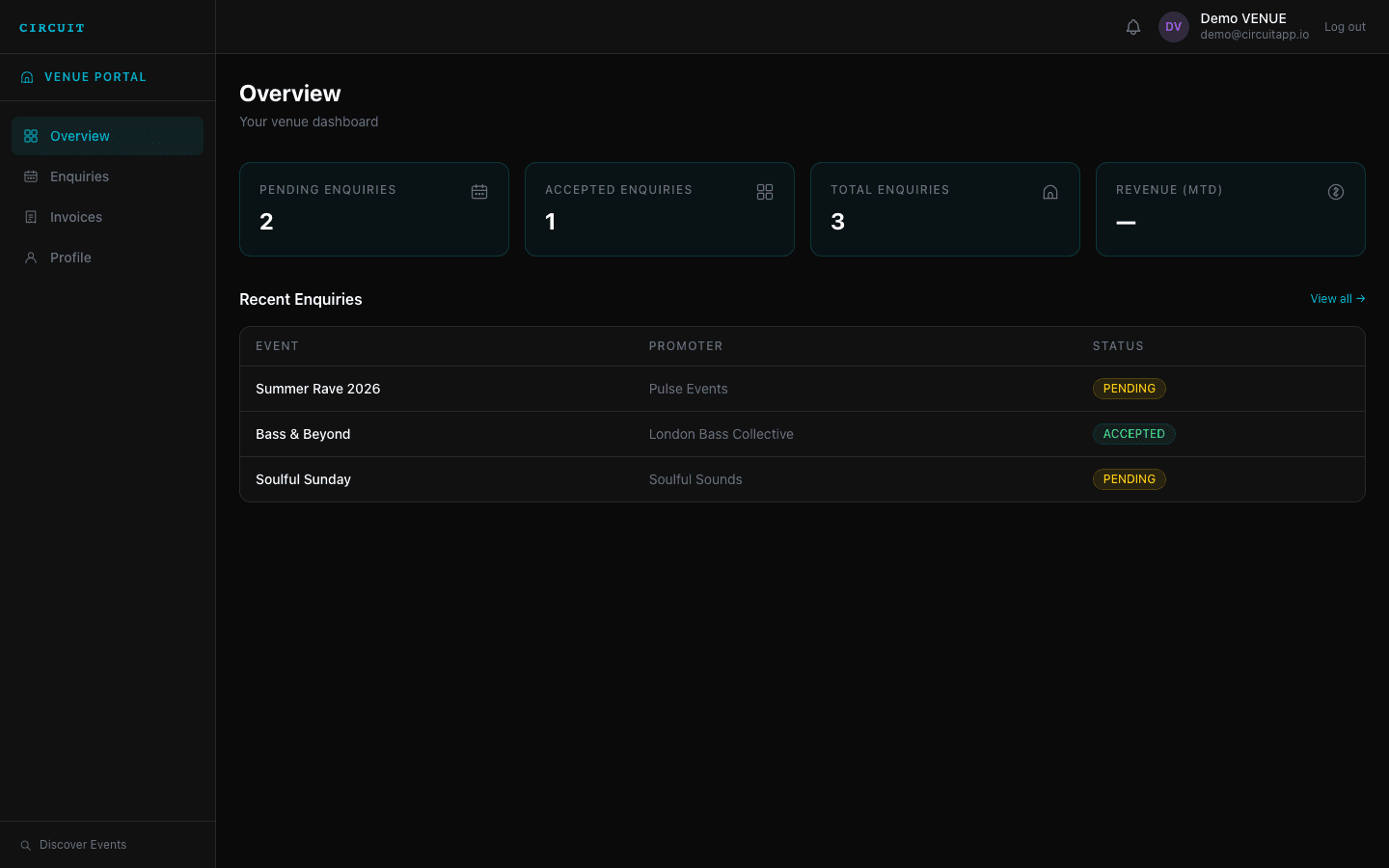Select the Soulful Sunday event
This screenshot has height=868, width=1389.
pos(303,479)
